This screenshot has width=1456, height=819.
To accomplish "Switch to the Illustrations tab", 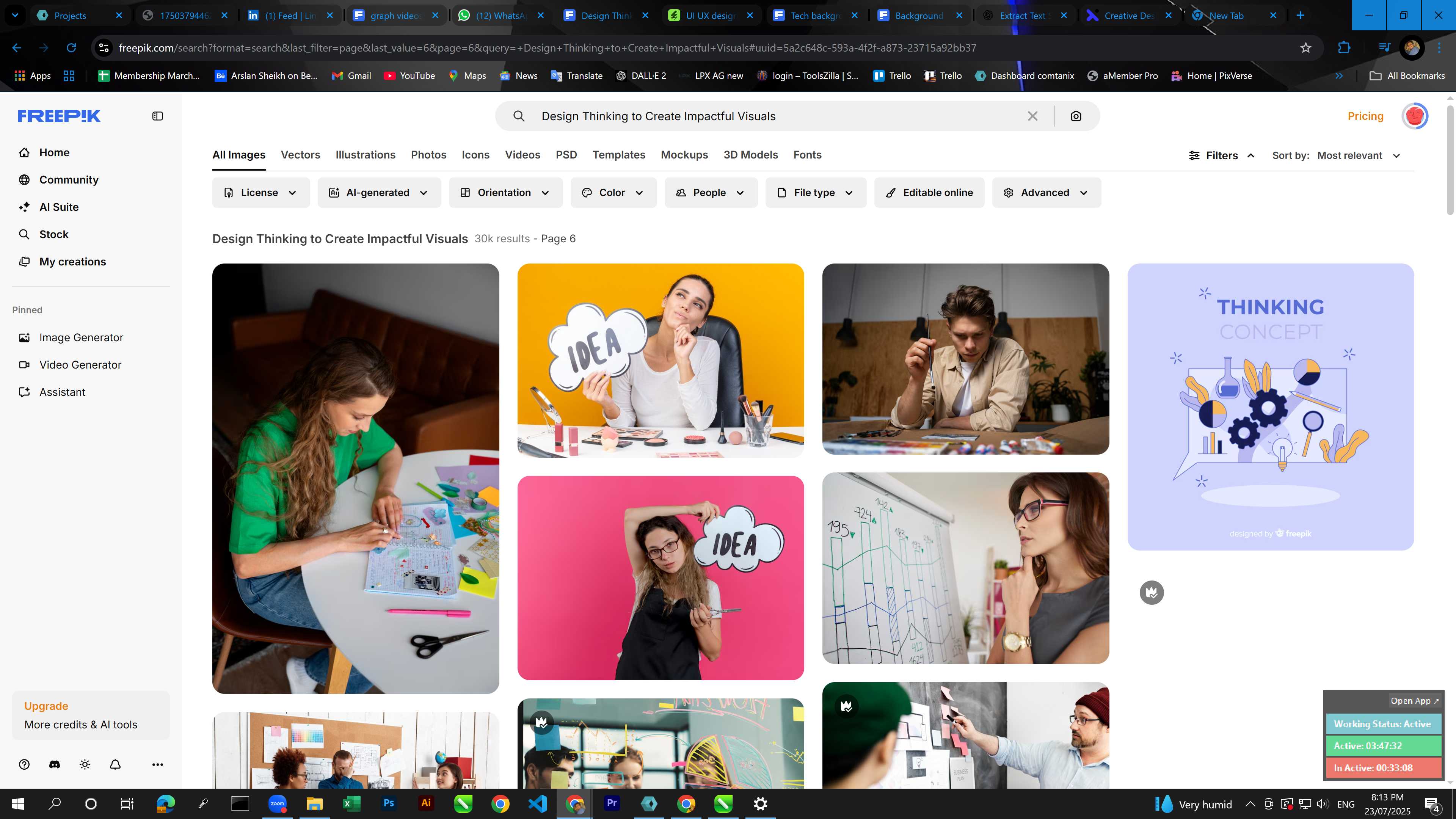I will [x=365, y=155].
